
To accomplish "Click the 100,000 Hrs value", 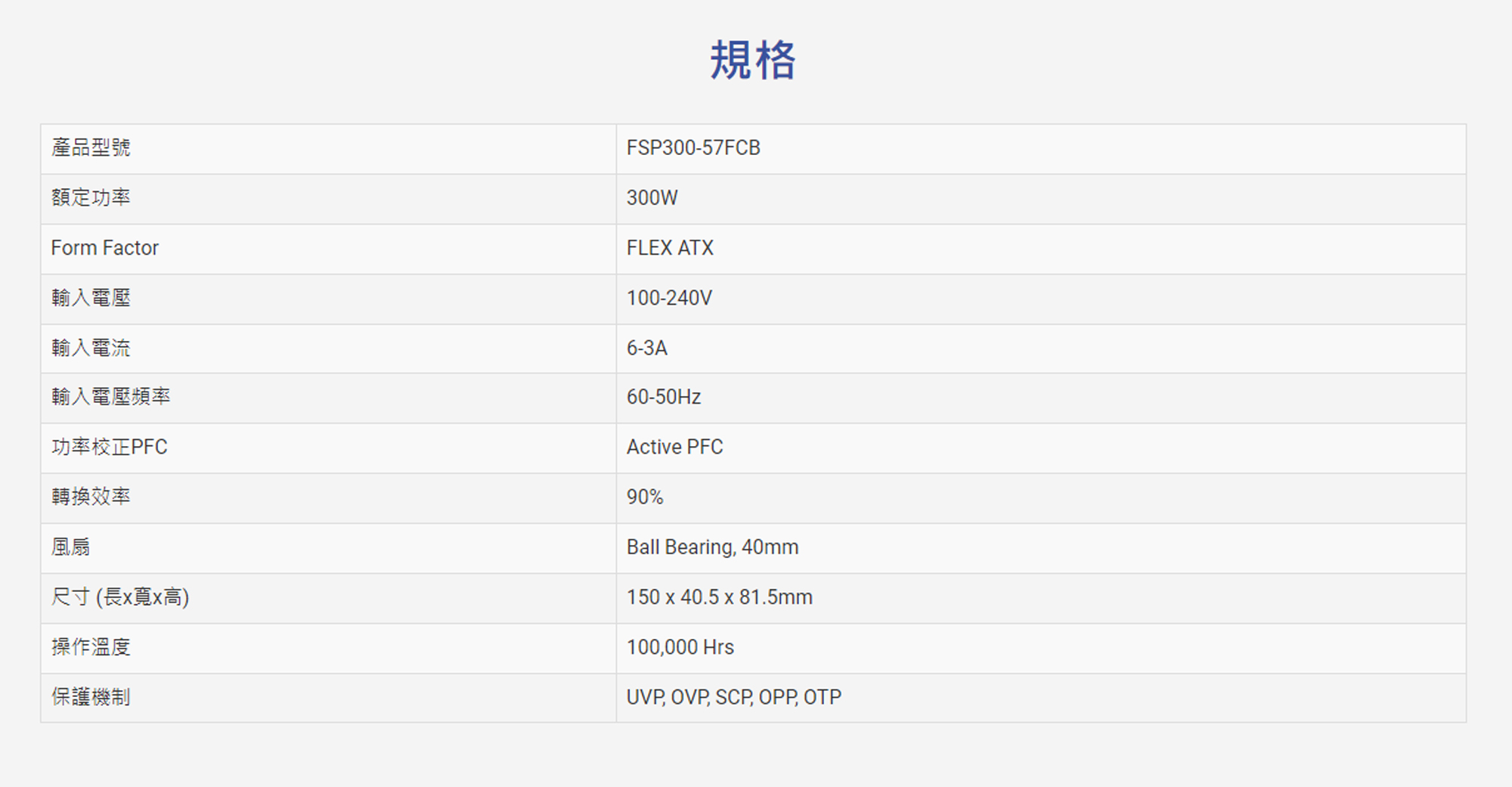I will tap(680, 648).
